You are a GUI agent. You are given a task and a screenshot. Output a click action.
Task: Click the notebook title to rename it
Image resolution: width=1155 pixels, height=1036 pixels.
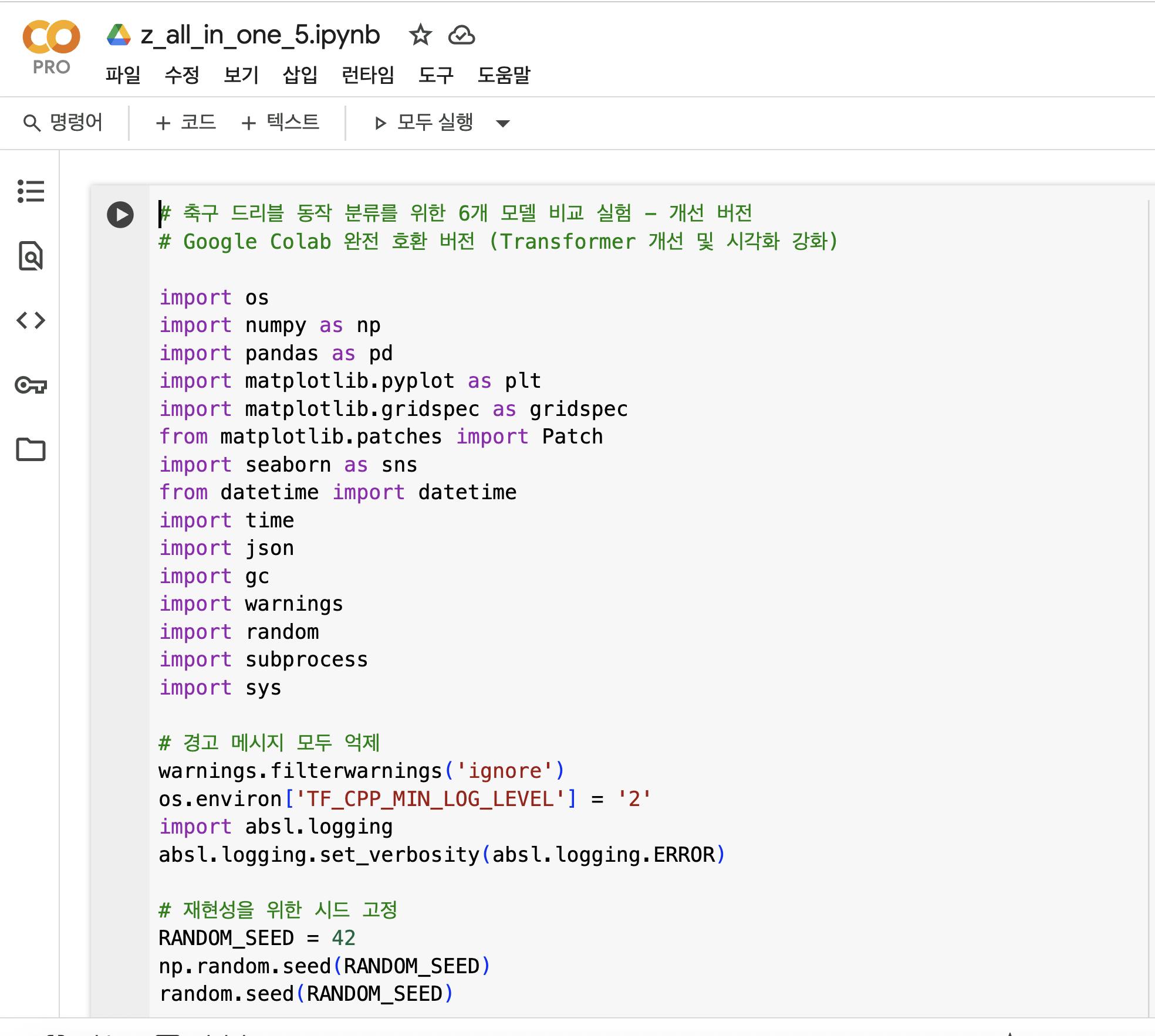point(260,35)
